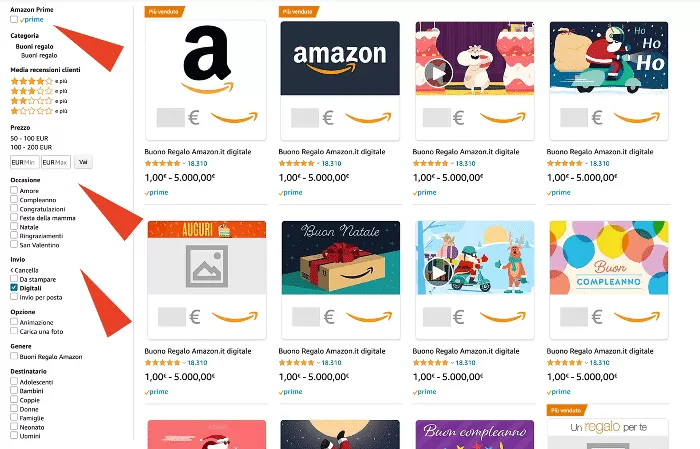Select the Buoni regalo category
700x449 pixels.
click(34, 46)
